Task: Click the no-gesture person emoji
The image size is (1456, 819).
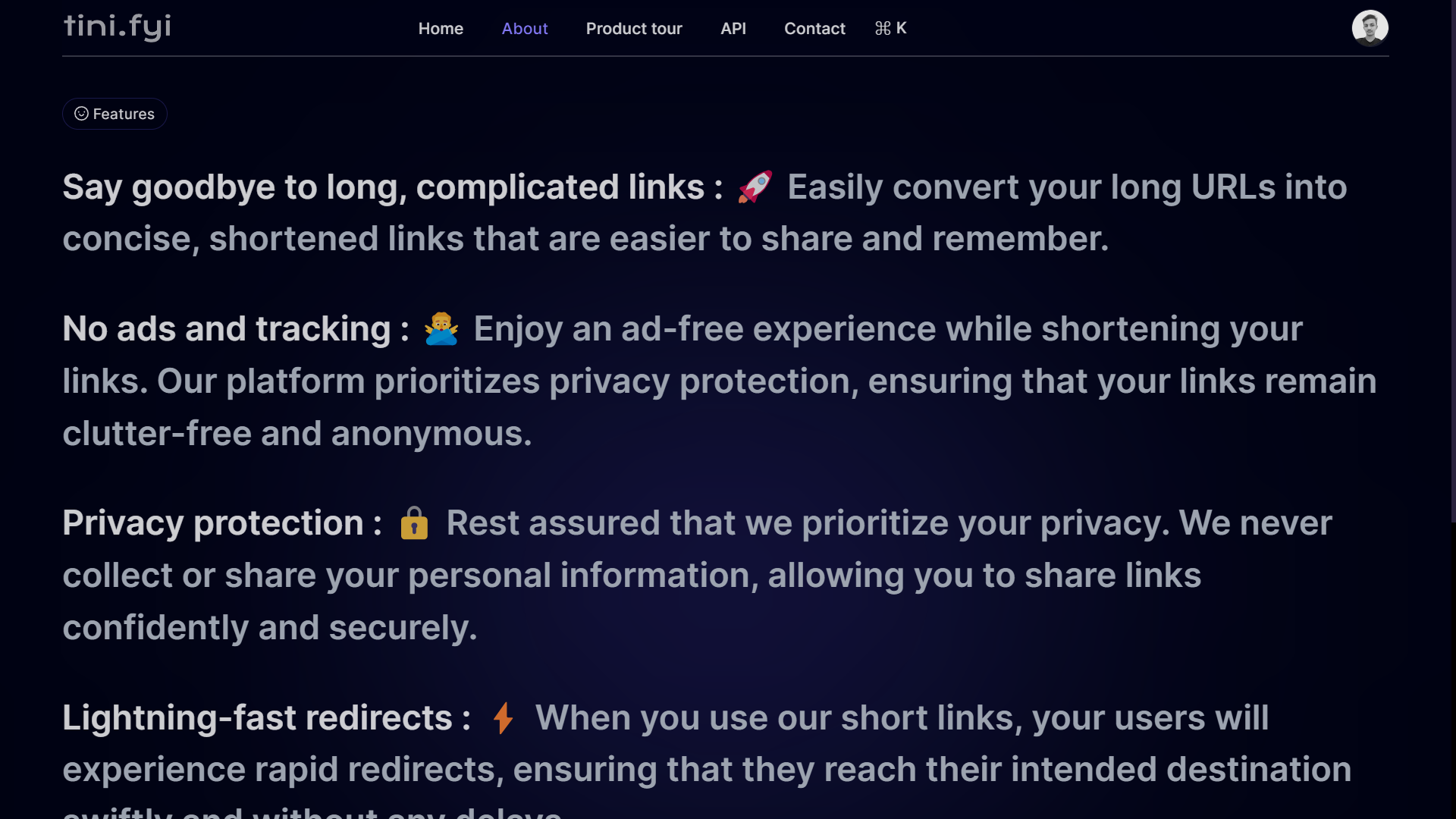Action: pyautogui.click(x=441, y=329)
